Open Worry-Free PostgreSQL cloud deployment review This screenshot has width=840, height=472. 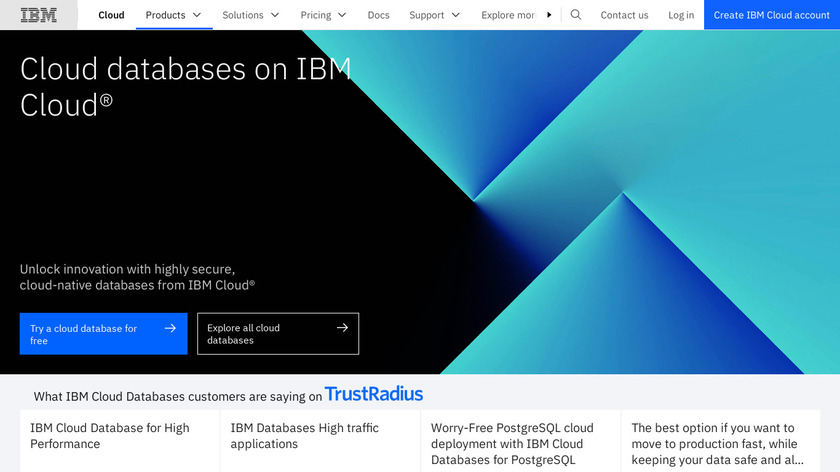tap(521, 441)
